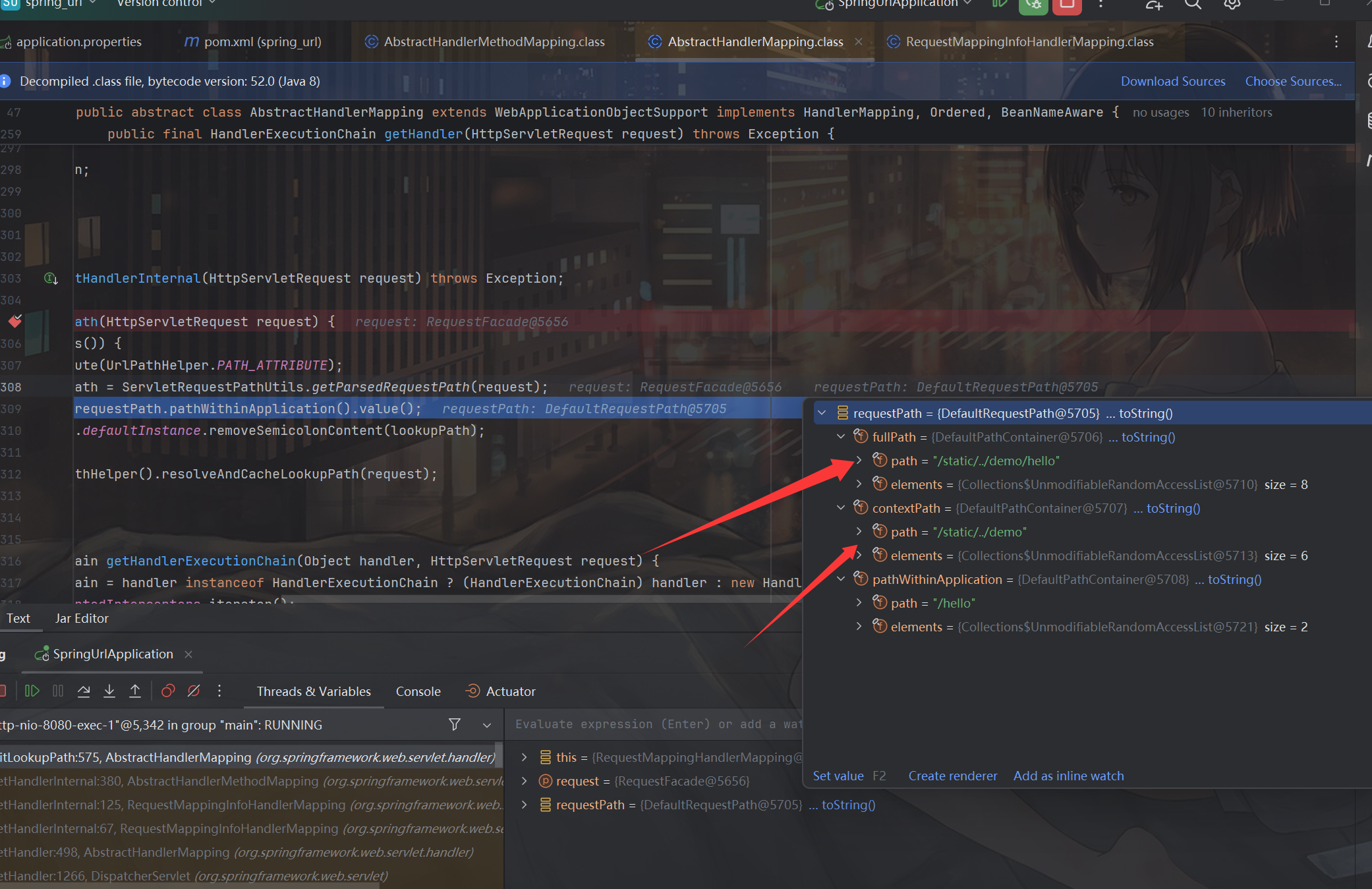The width and height of the screenshot is (1372, 889).
Task: Click Add as inline watch link
Action: click(1068, 776)
